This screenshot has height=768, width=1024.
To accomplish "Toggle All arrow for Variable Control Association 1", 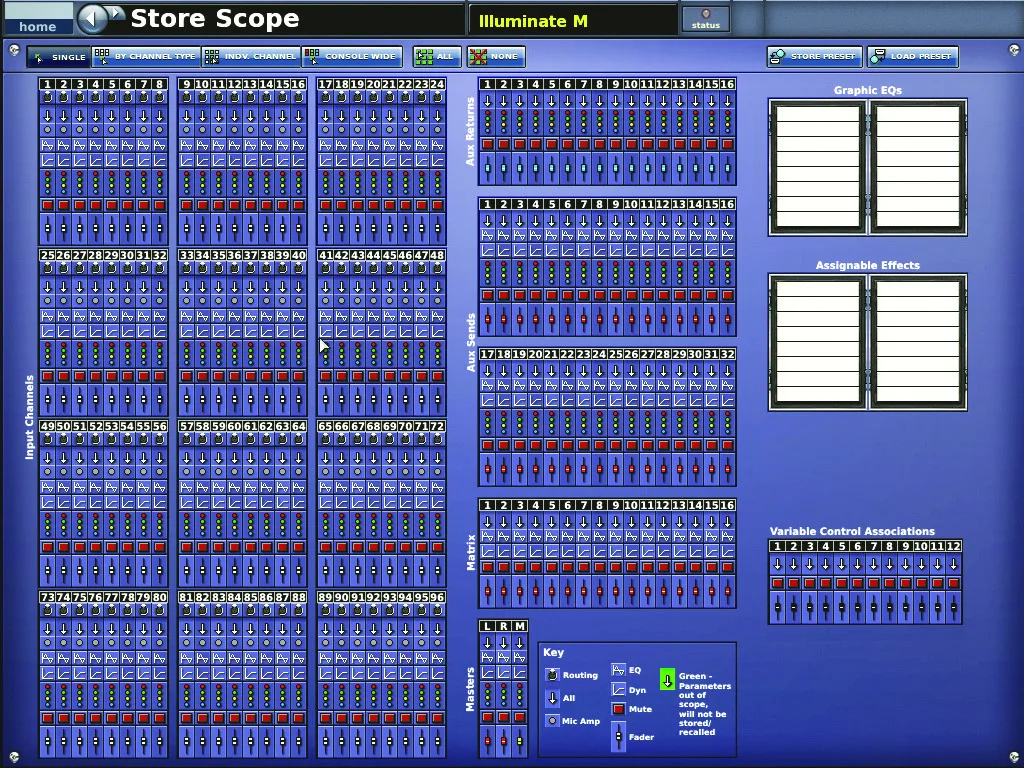I will pos(778,564).
